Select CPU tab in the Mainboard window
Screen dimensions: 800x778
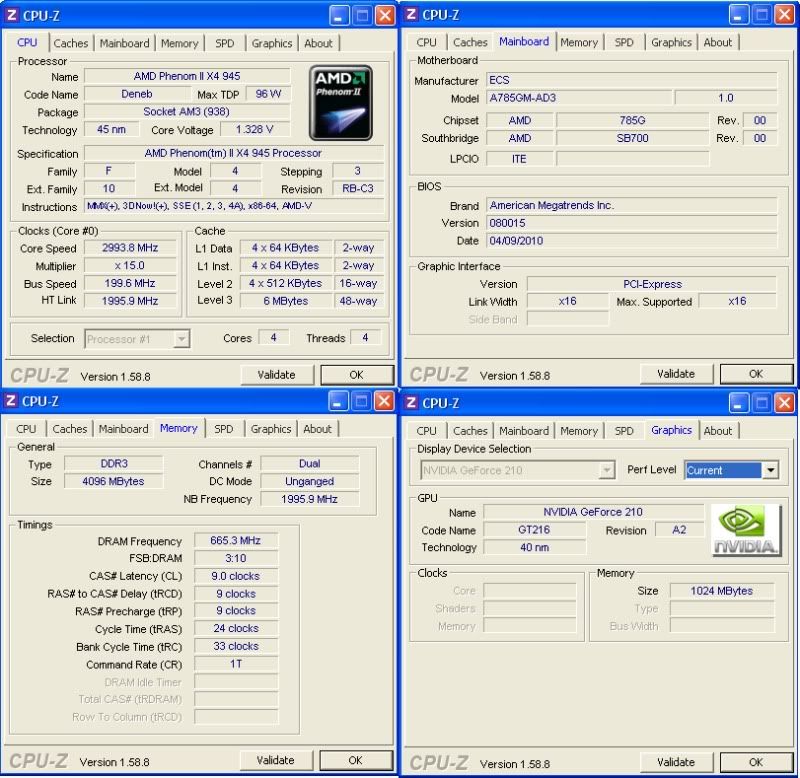[x=427, y=42]
